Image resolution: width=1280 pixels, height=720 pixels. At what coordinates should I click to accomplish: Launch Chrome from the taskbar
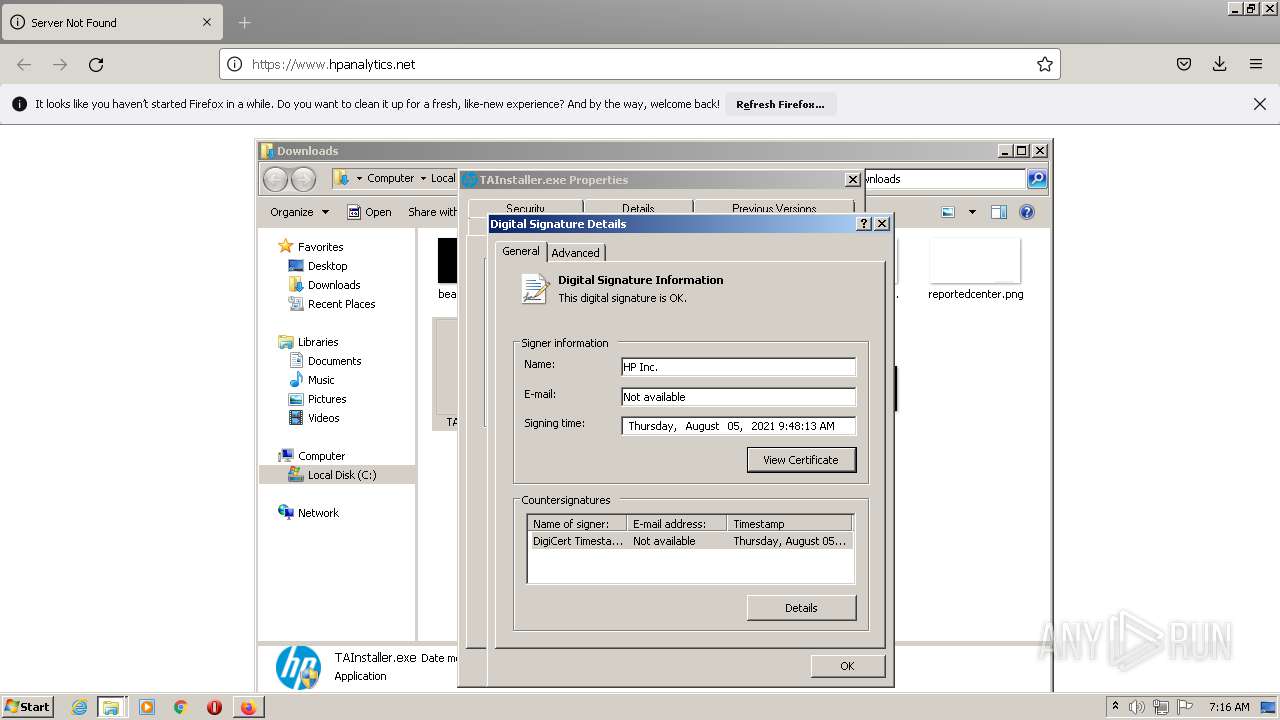180,707
